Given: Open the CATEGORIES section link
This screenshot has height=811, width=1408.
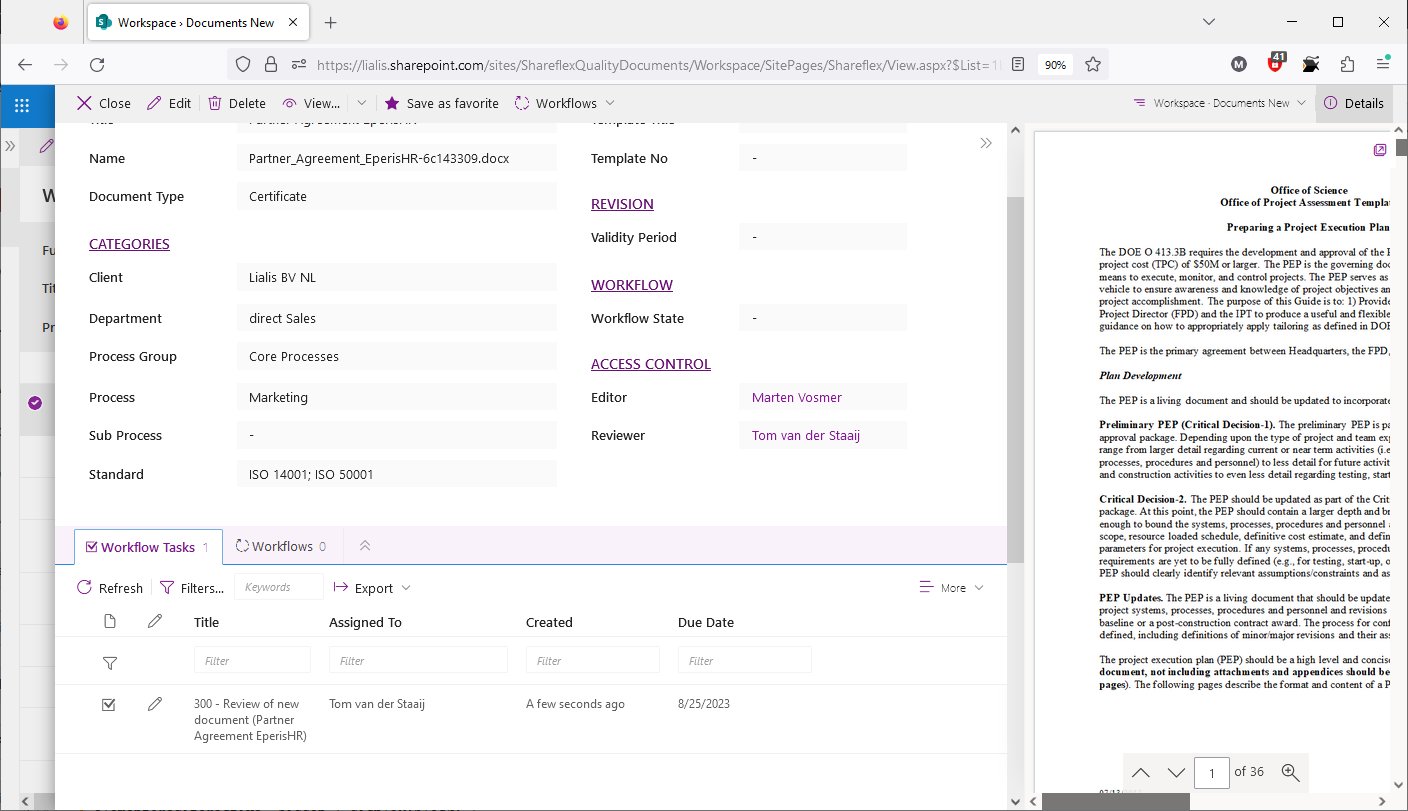Looking at the screenshot, I should [129, 244].
